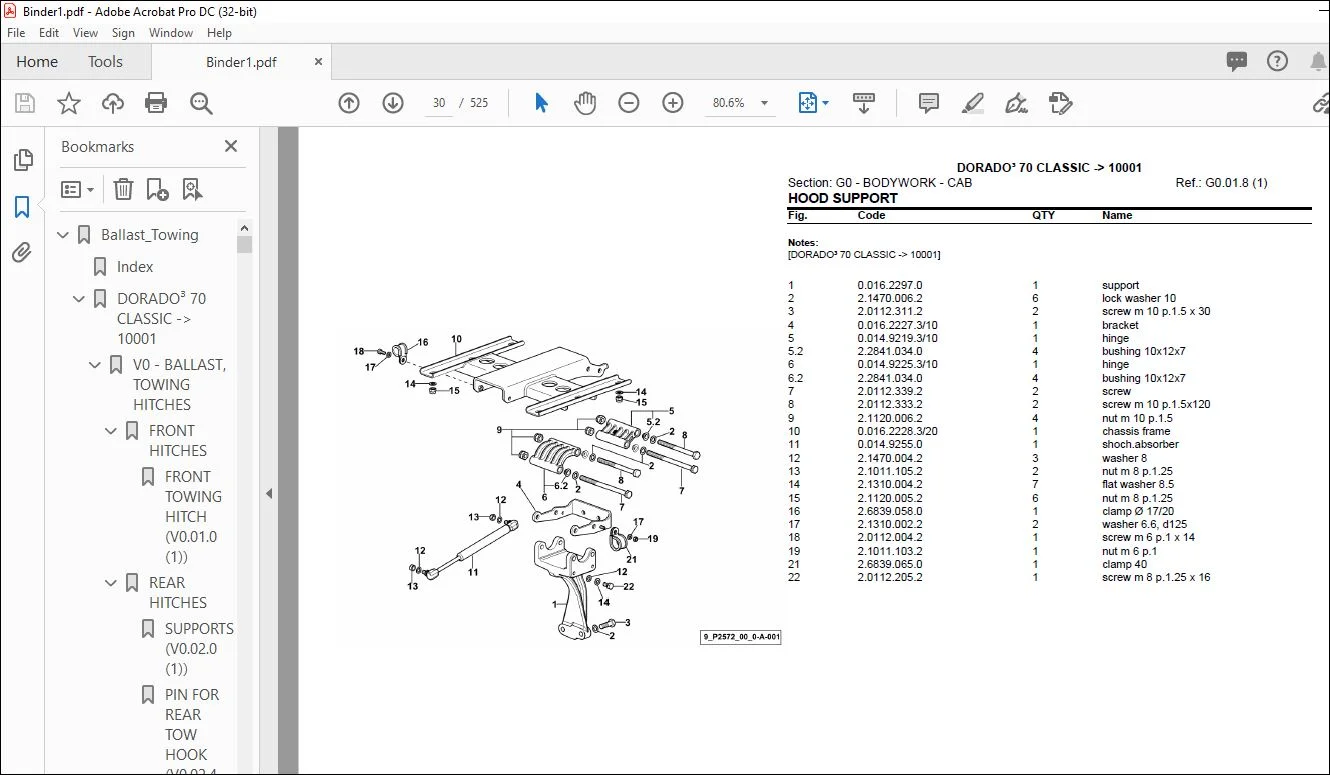Switch to the Home tab
Viewport: 1330px width, 775px height.
coord(37,62)
